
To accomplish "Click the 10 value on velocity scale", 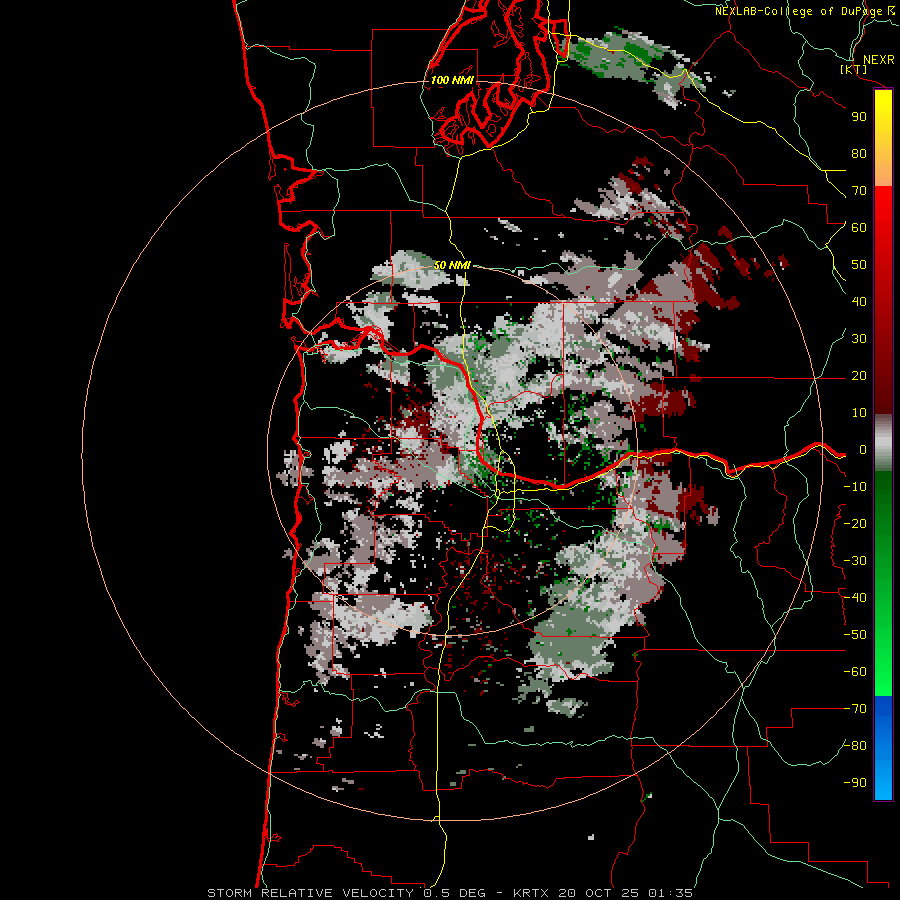I will click(x=859, y=413).
